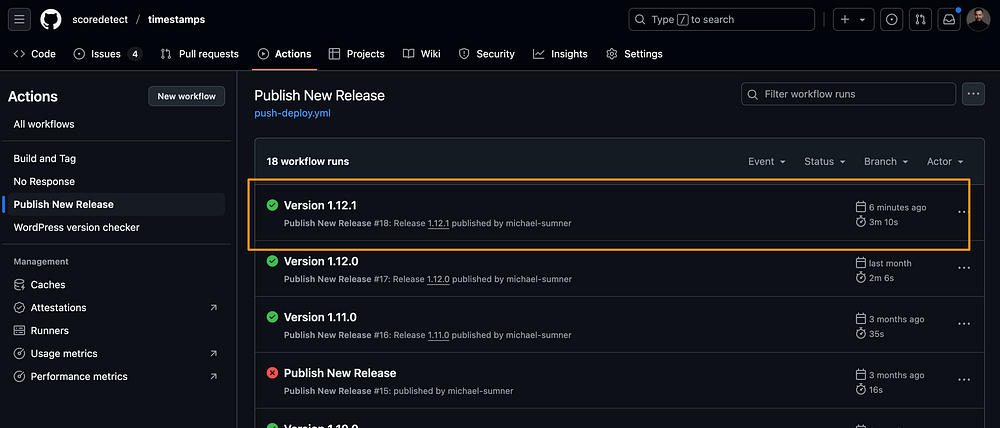Screen dimensions: 1000x428
Task: Switch to the Security tab
Action: pyautogui.click(x=487, y=54)
